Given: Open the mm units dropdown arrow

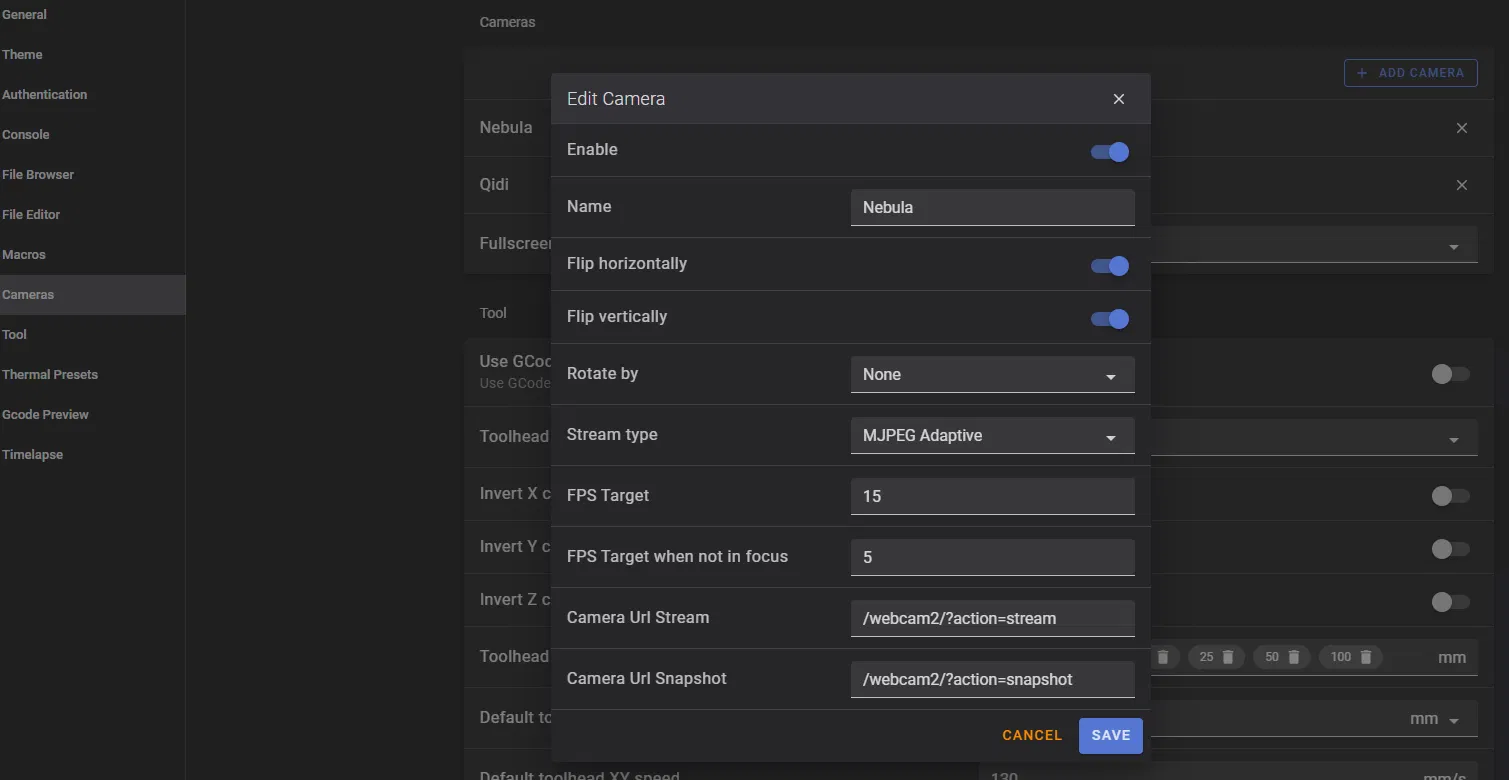Looking at the screenshot, I should coord(1454,720).
